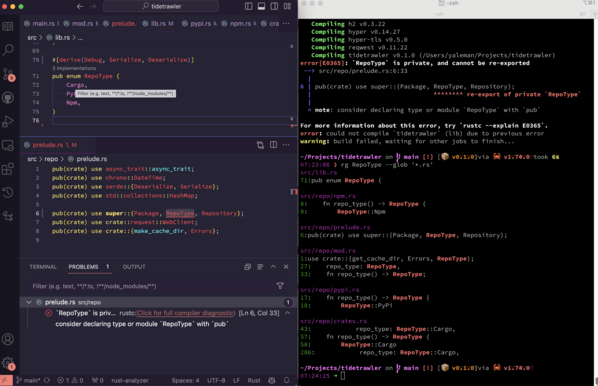The height and width of the screenshot is (386, 598).
Task: Close the bottom panel
Action: [286, 267]
